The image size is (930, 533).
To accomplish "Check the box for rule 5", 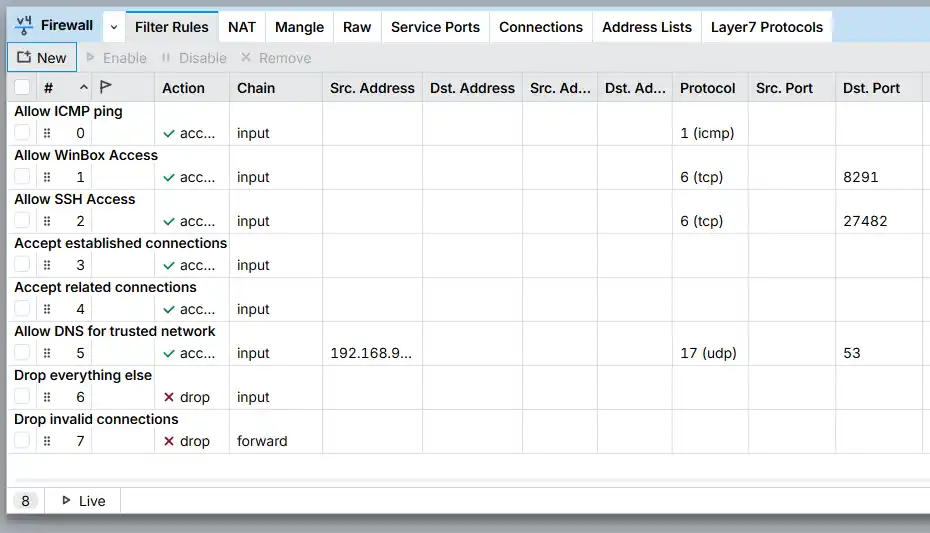I will (22, 352).
